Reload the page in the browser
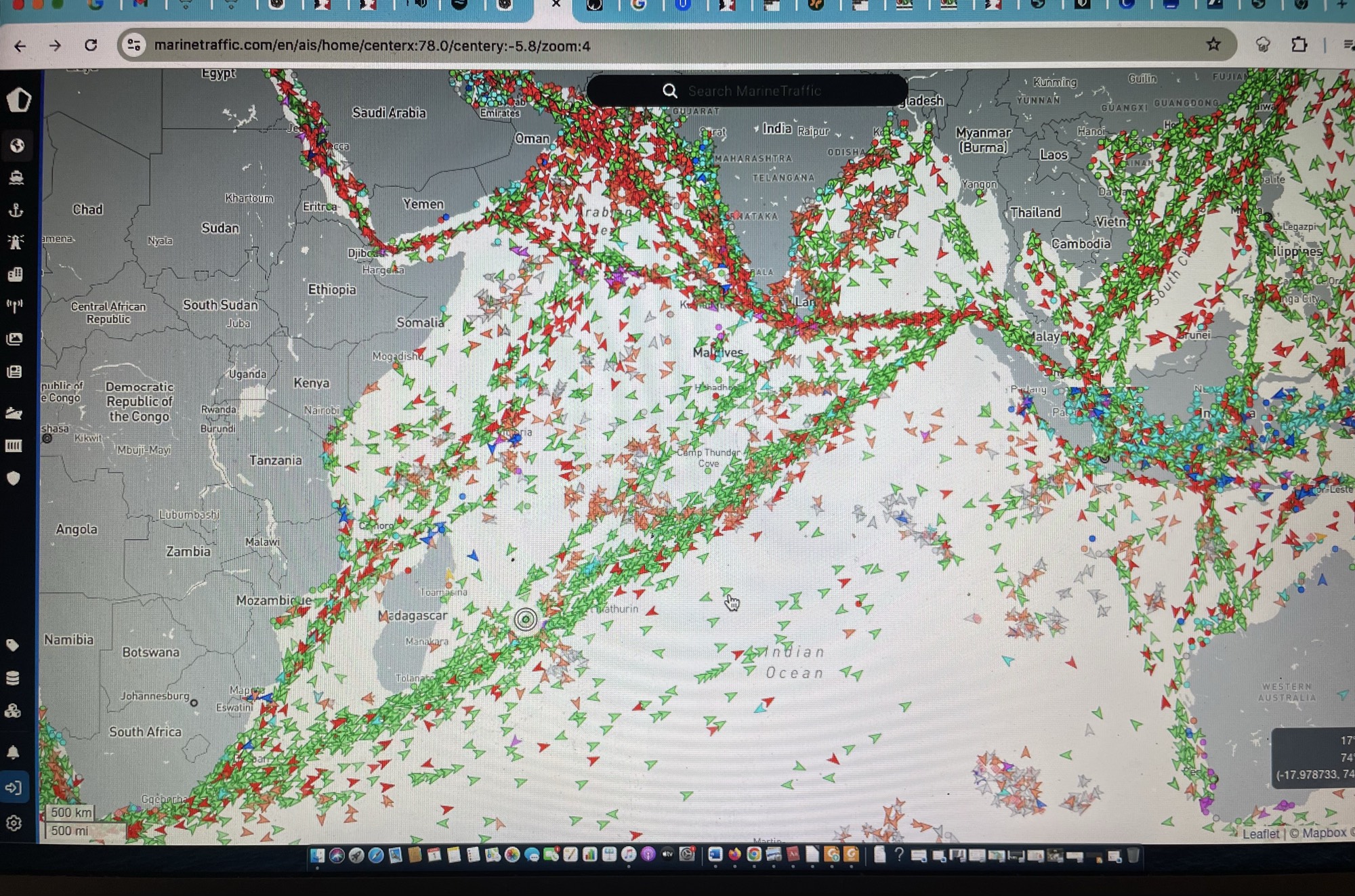1355x896 pixels. point(91,45)
